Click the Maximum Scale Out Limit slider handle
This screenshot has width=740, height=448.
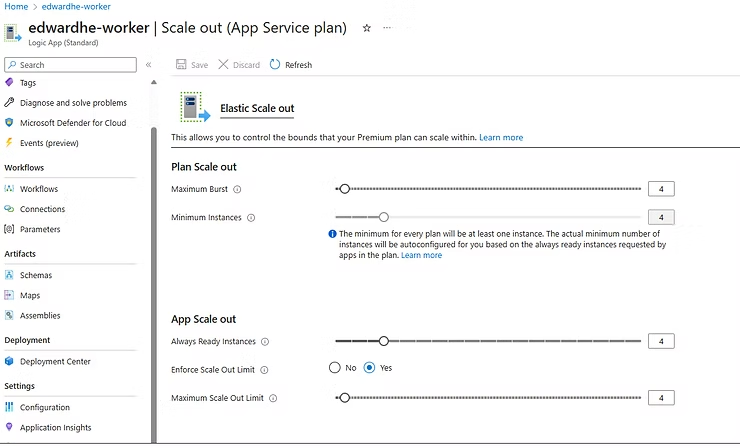click(345, 398)
